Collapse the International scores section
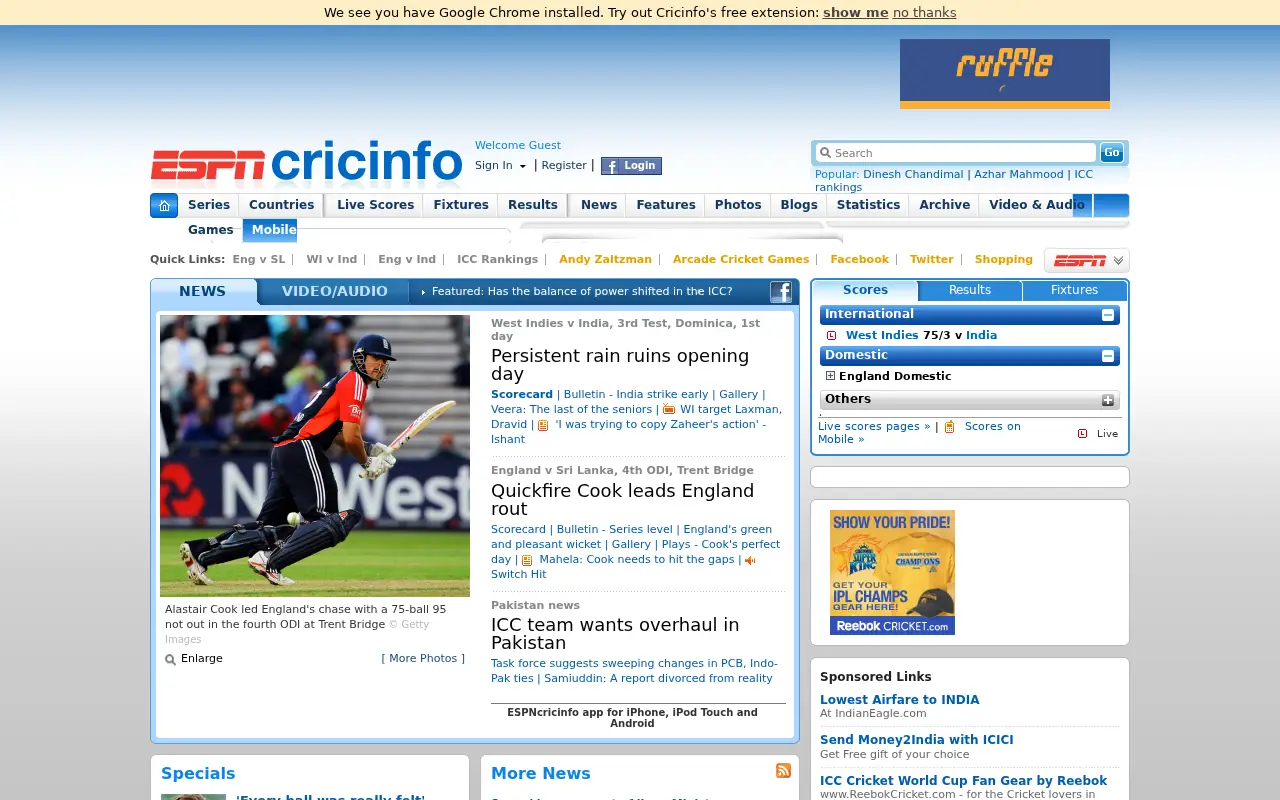 click(x=1108, y=315)
